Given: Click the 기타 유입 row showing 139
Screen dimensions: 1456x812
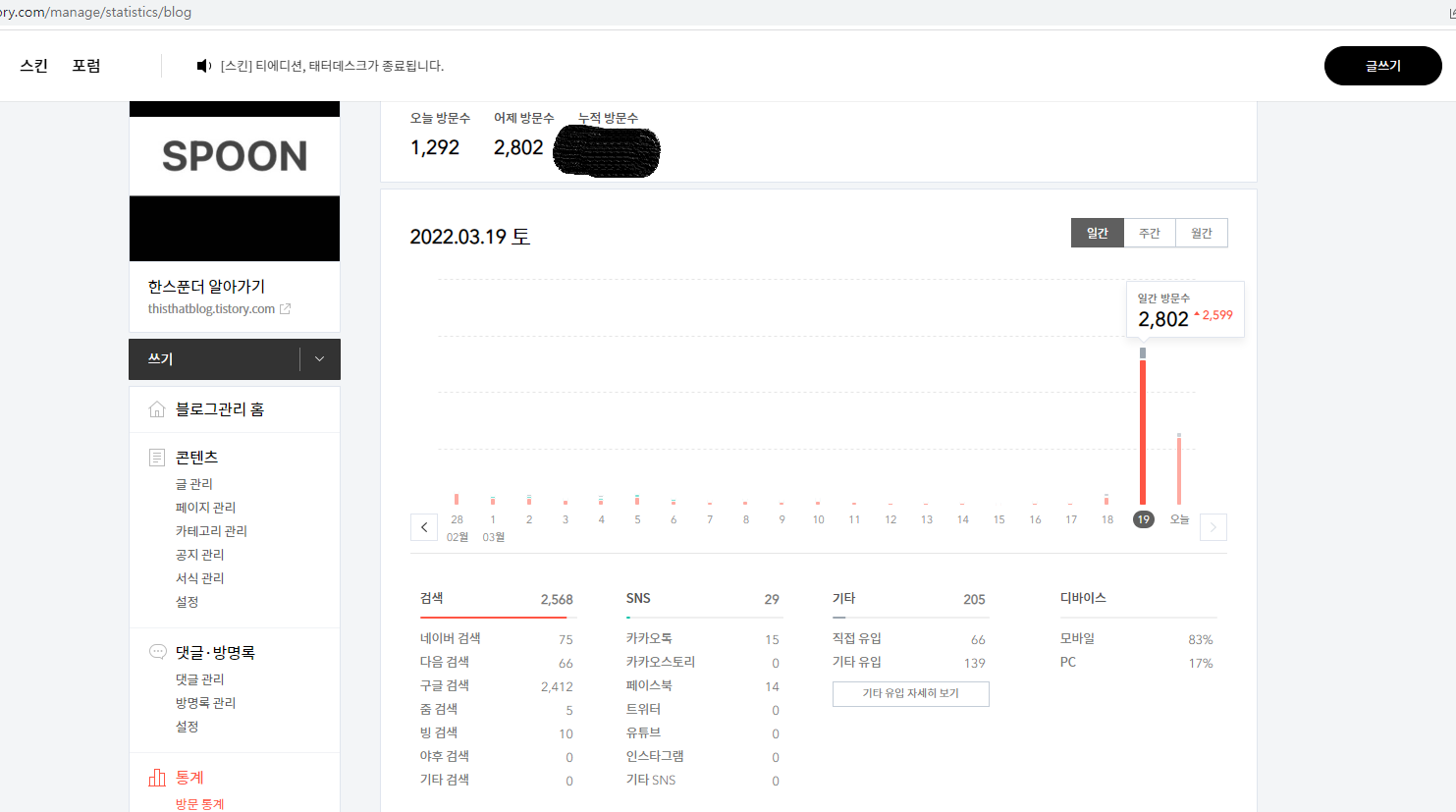Looking at the screenshot, I should (909, 663).
